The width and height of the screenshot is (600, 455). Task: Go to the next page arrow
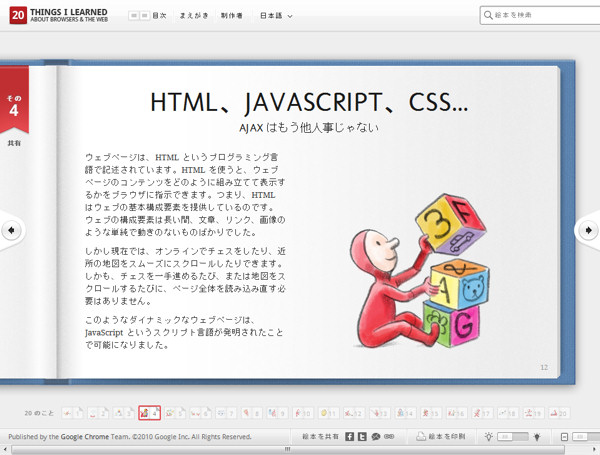pos(589,230)
